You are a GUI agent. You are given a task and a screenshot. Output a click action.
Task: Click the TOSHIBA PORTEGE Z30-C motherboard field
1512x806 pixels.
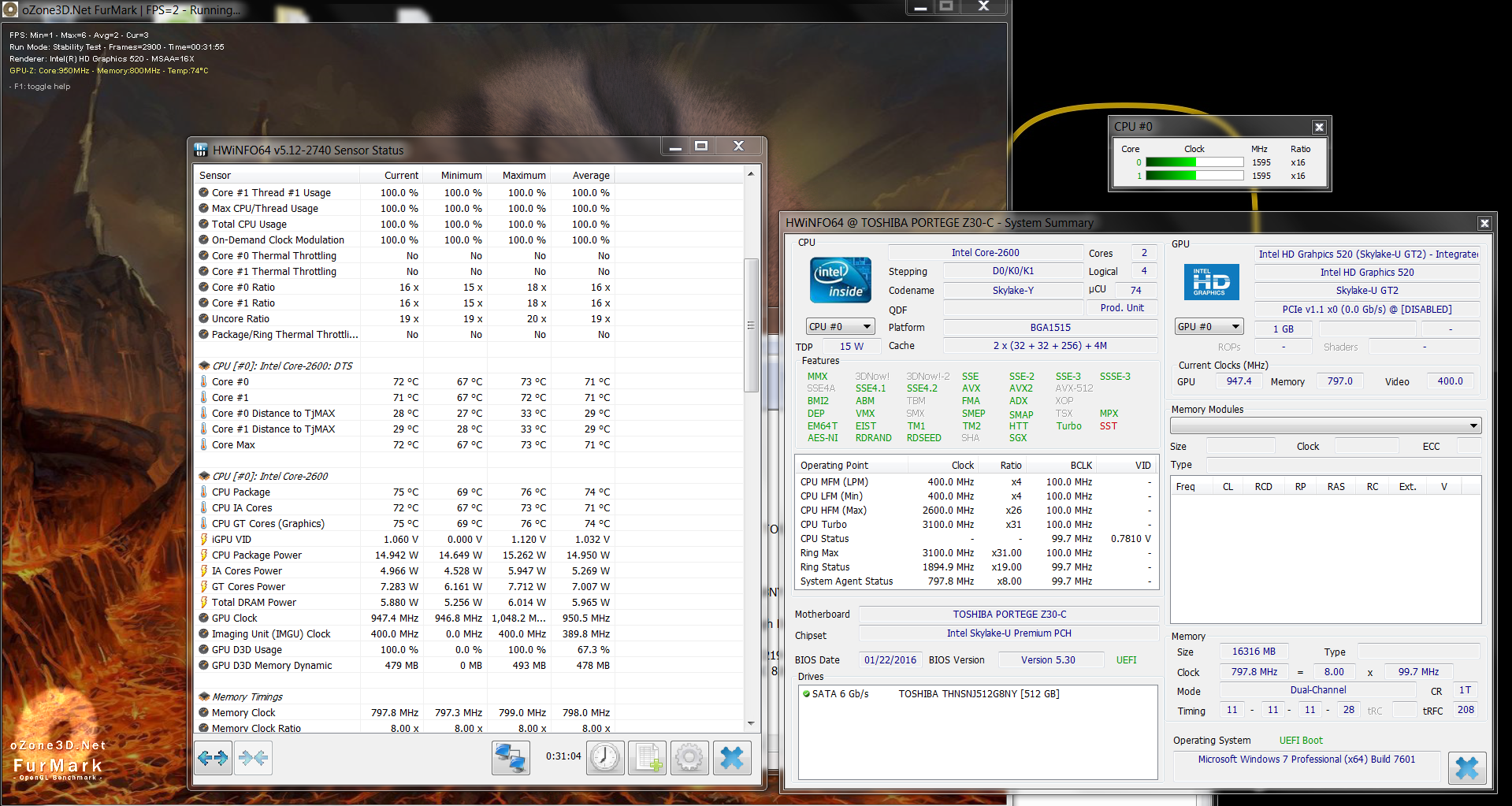click(1009, 615)
